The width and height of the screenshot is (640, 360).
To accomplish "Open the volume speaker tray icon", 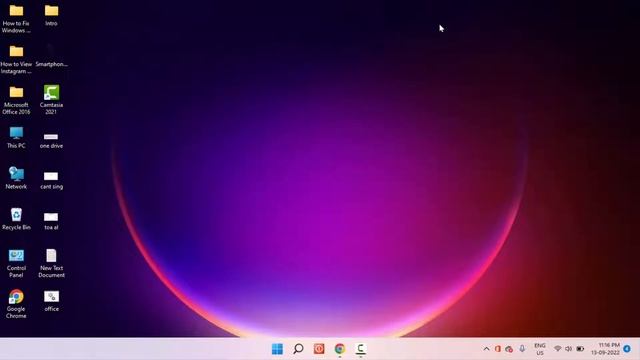I will tap(569, 349).
